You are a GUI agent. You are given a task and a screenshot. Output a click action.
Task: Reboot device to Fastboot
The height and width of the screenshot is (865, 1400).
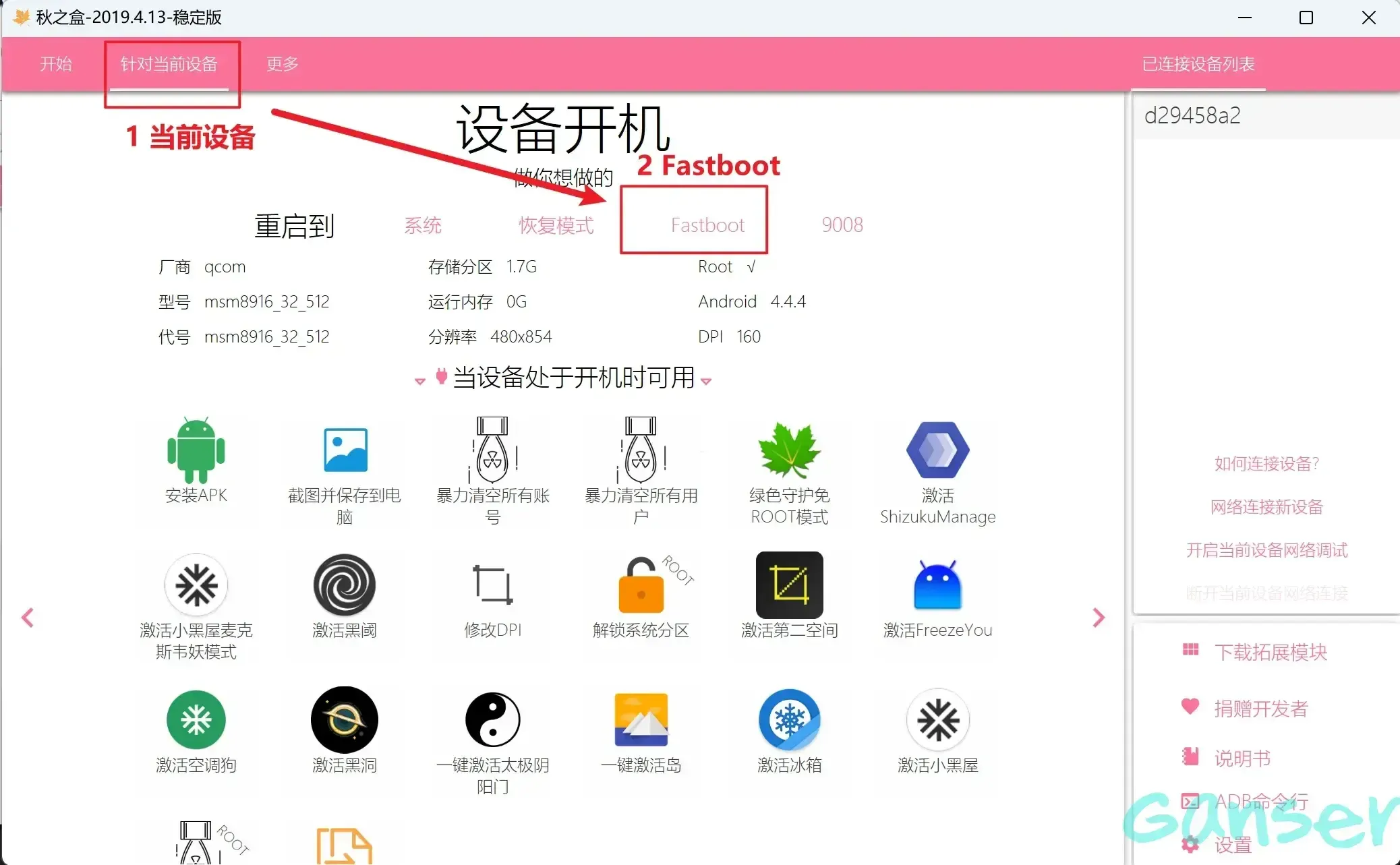[707, 225]
